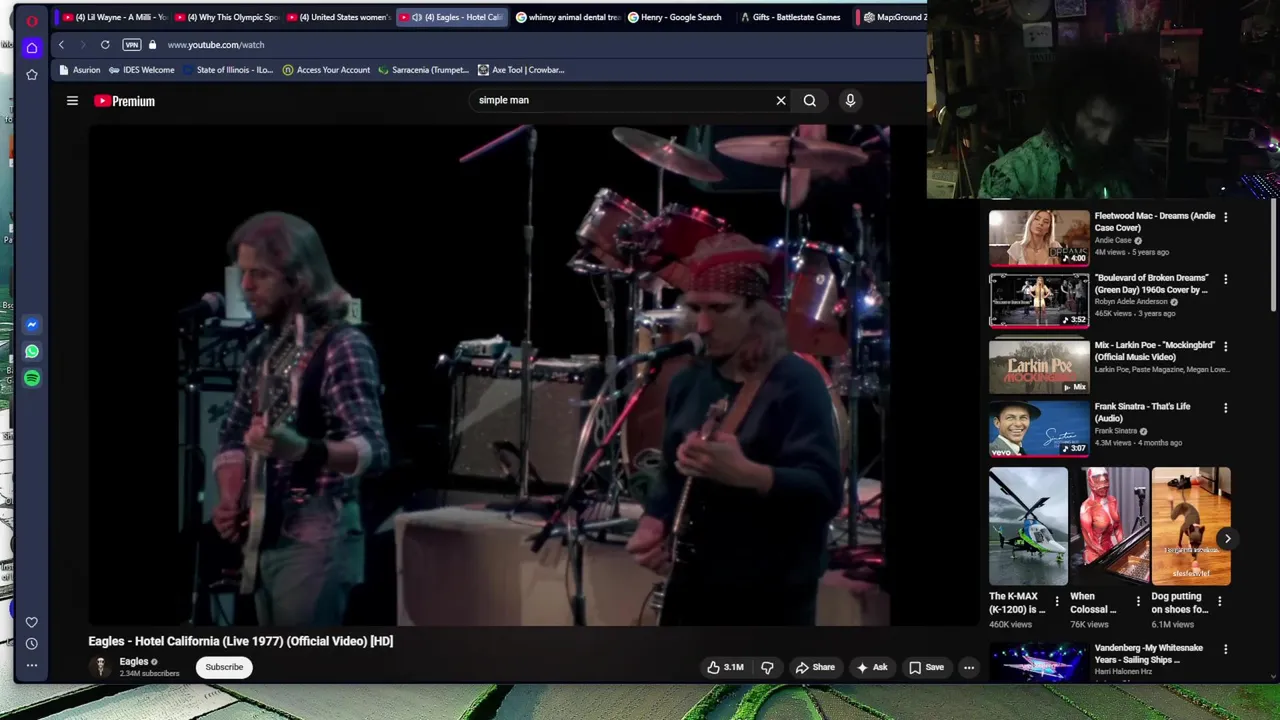
Task: Open options for Dog putting on shoes short
Action: 1219,601
